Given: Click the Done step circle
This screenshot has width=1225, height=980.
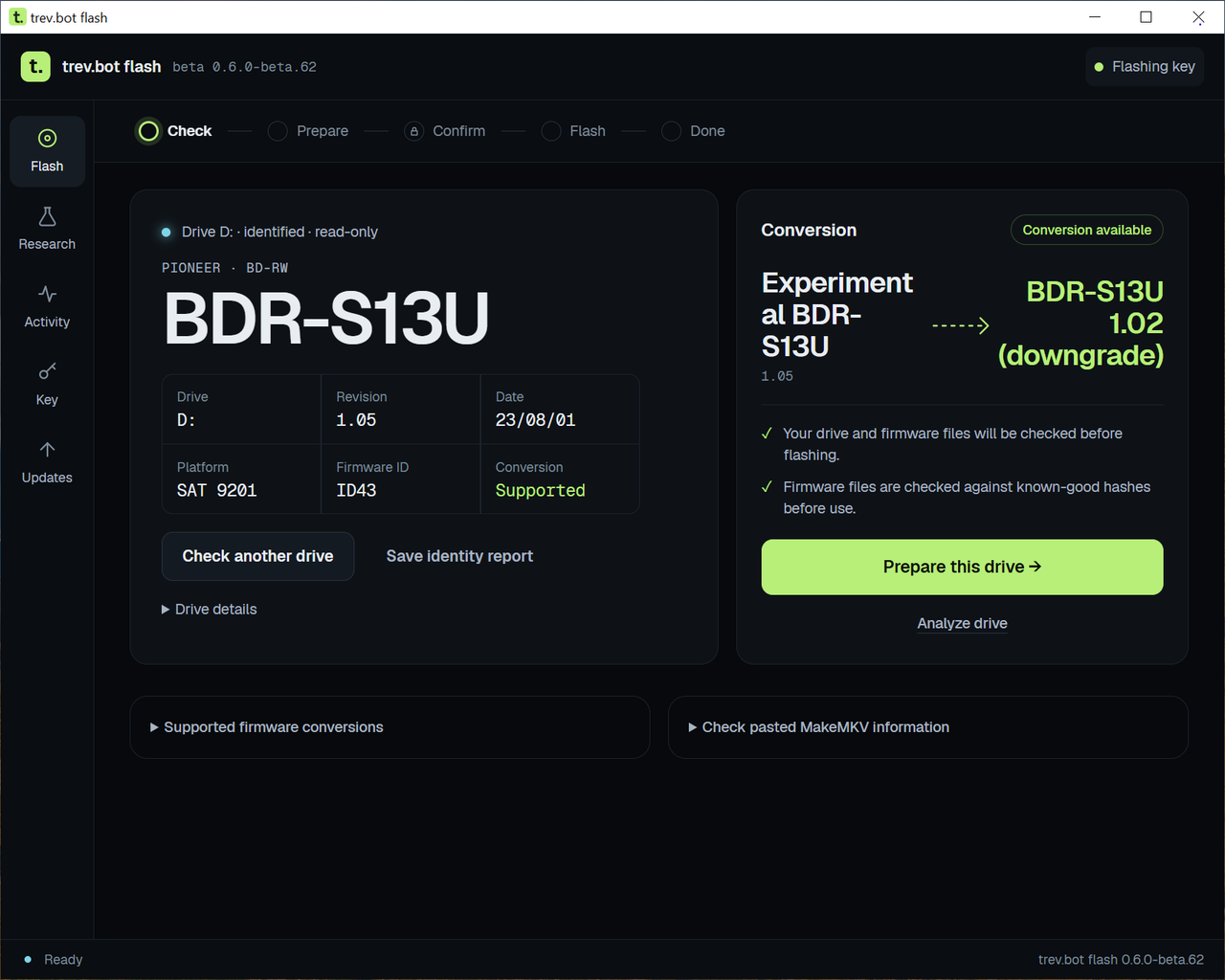Looking at the screenshot, I should coord(671,131).
